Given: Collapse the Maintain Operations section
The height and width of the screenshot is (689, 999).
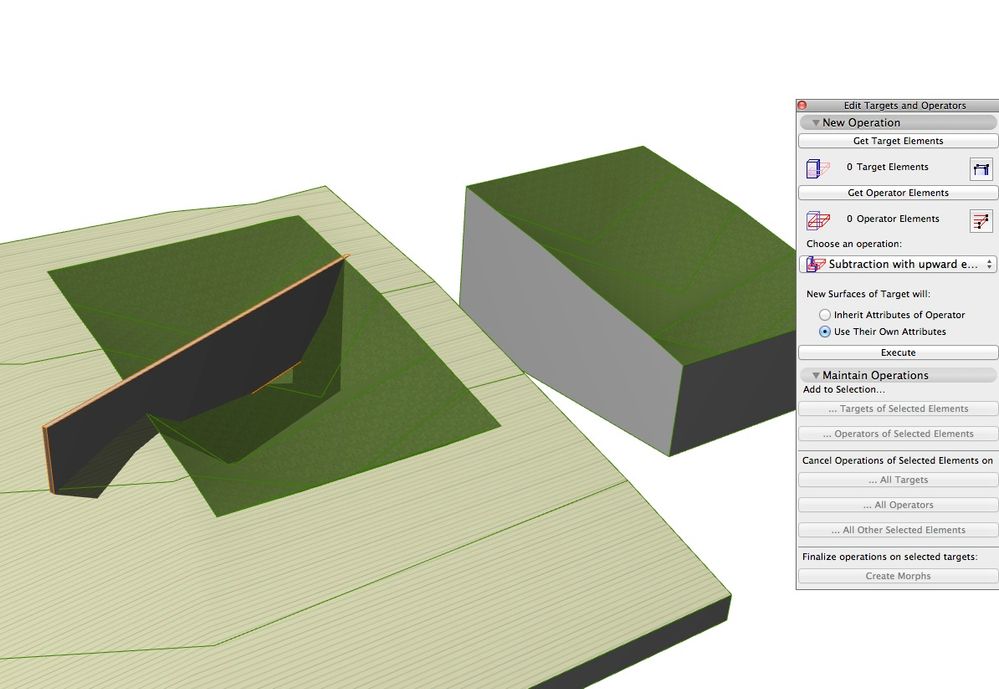Looking at the screenshot, I should [815, 374].
